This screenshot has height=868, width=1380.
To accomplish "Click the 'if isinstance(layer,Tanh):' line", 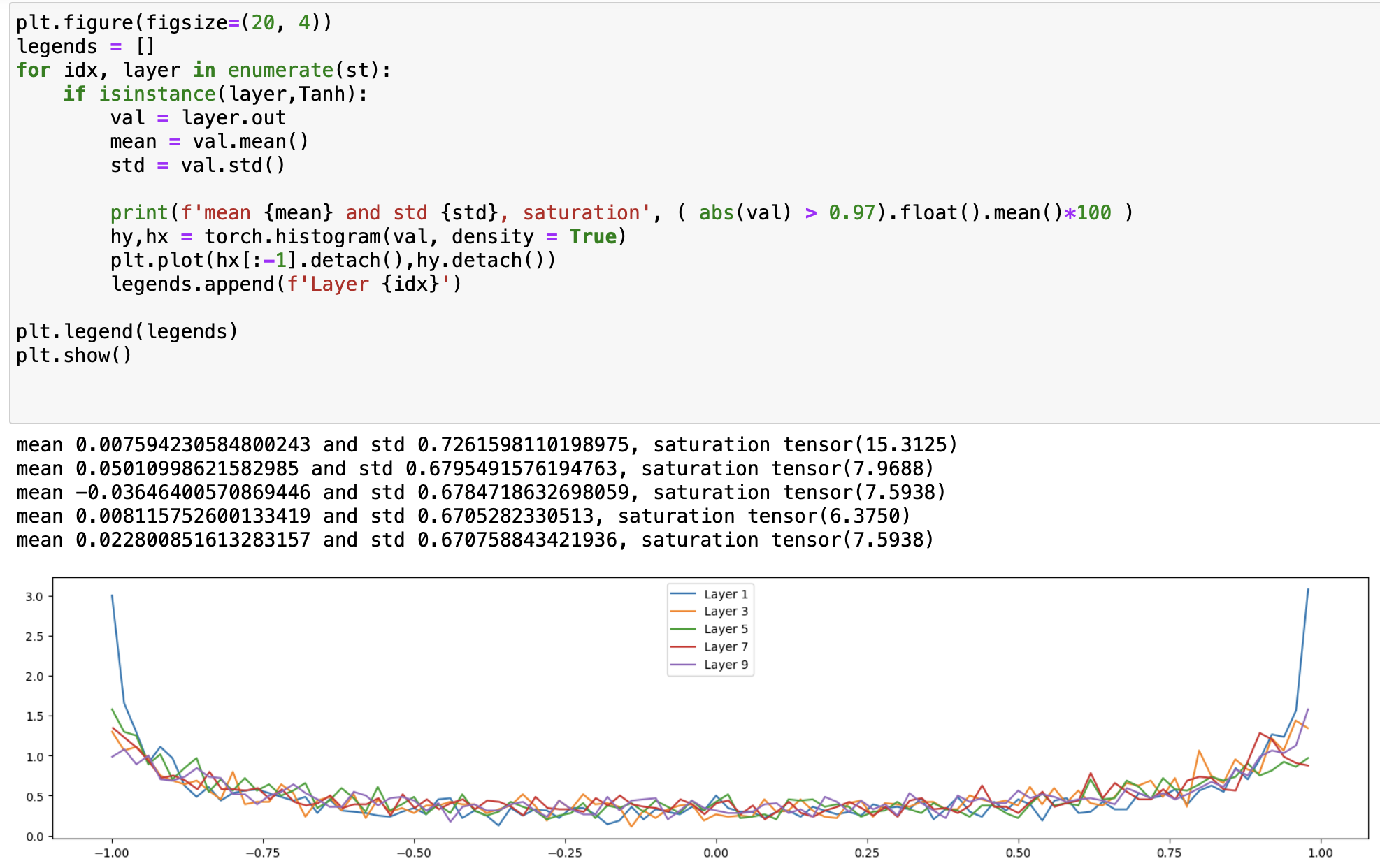I will tap(215, 94).
